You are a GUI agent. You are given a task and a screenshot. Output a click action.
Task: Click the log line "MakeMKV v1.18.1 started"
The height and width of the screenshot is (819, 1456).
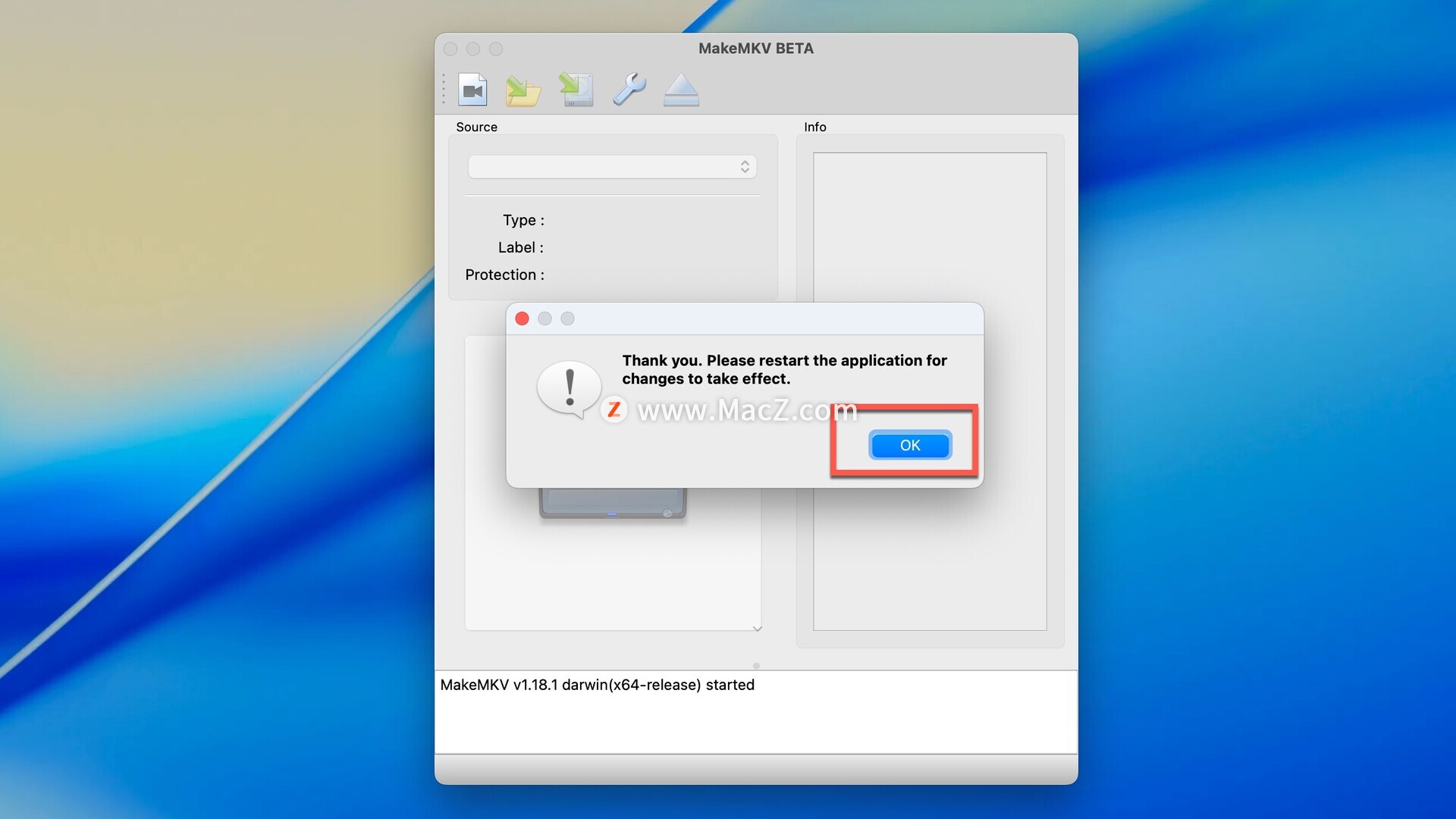(x=597, y=685)
